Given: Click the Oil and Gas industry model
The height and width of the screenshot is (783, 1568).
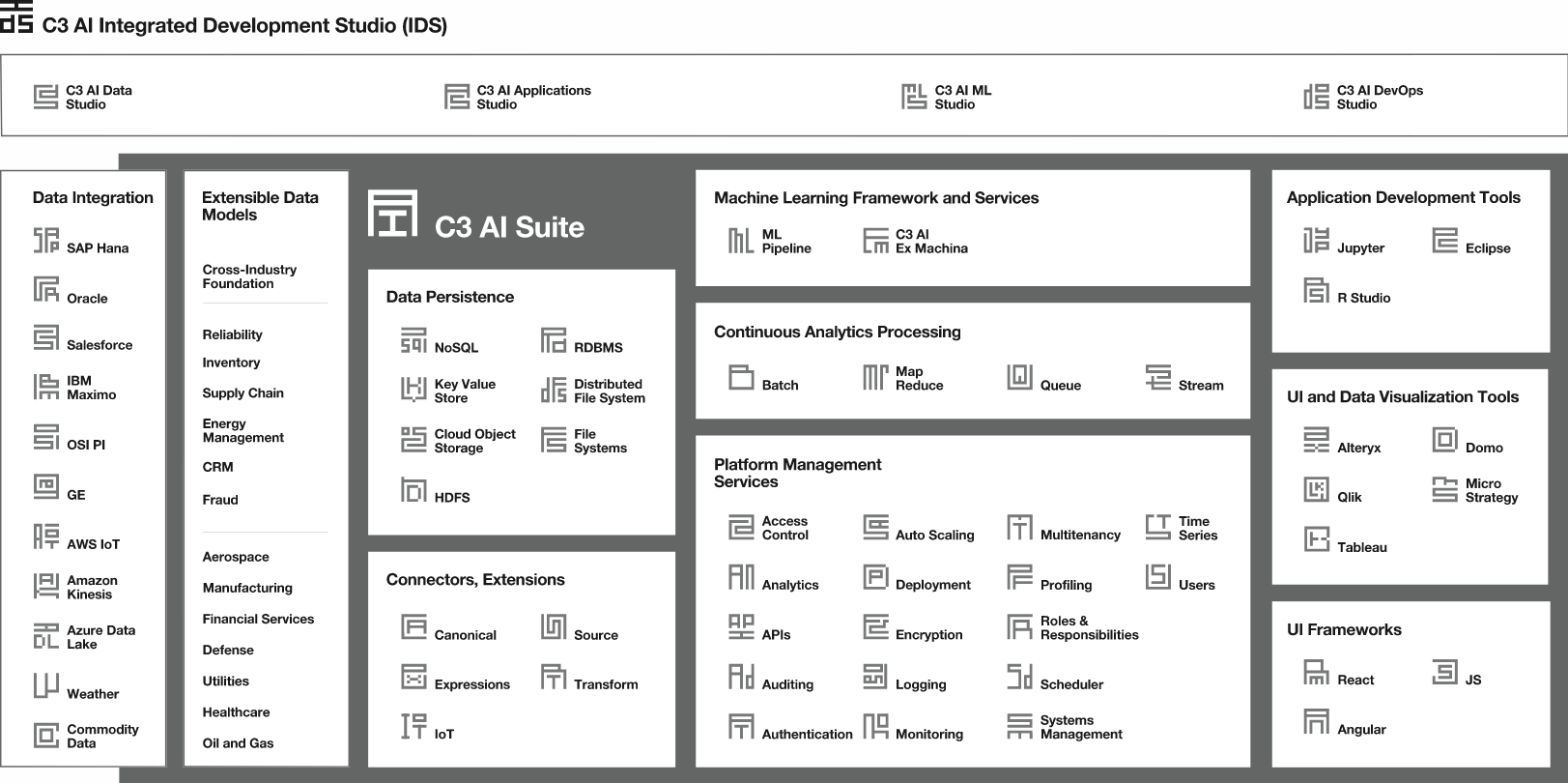Looking at the screenshot, I should pos(238,743).
